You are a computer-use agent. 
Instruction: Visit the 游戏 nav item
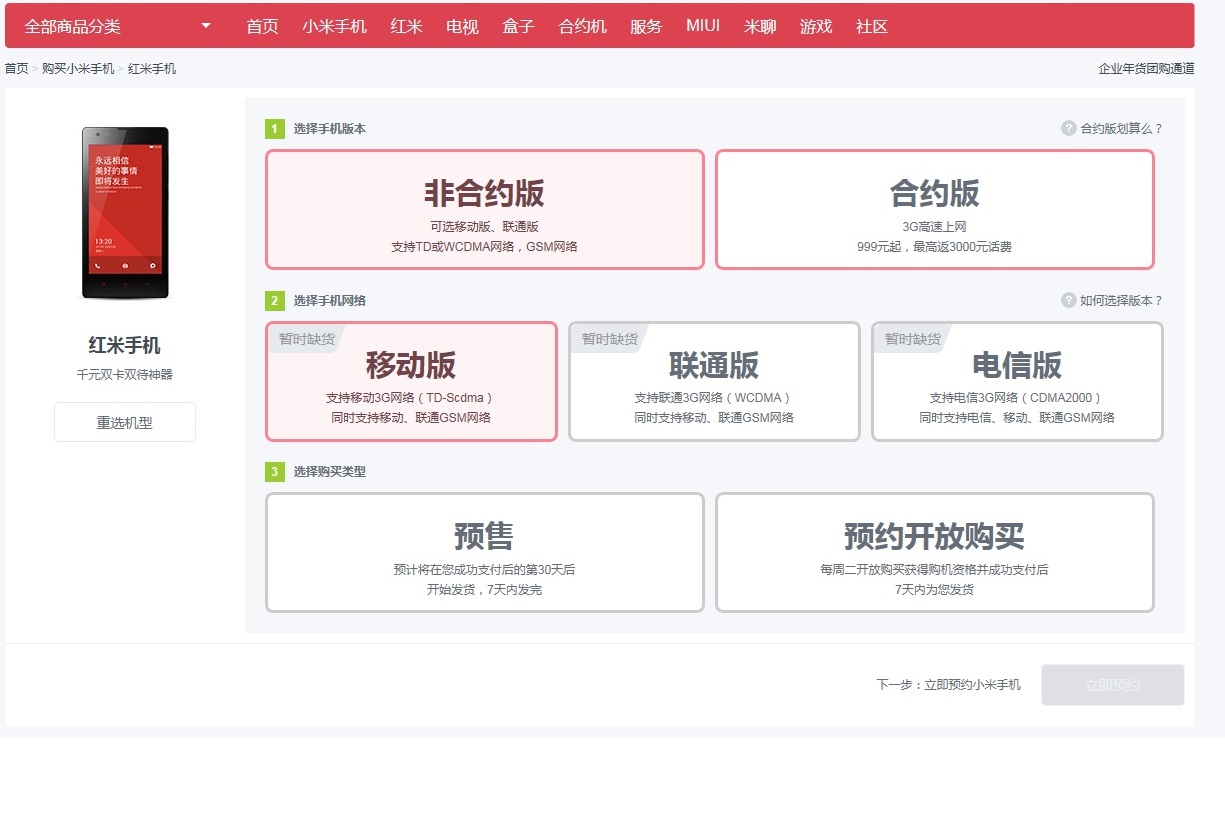pyautogui.click(x=816, y=26)
